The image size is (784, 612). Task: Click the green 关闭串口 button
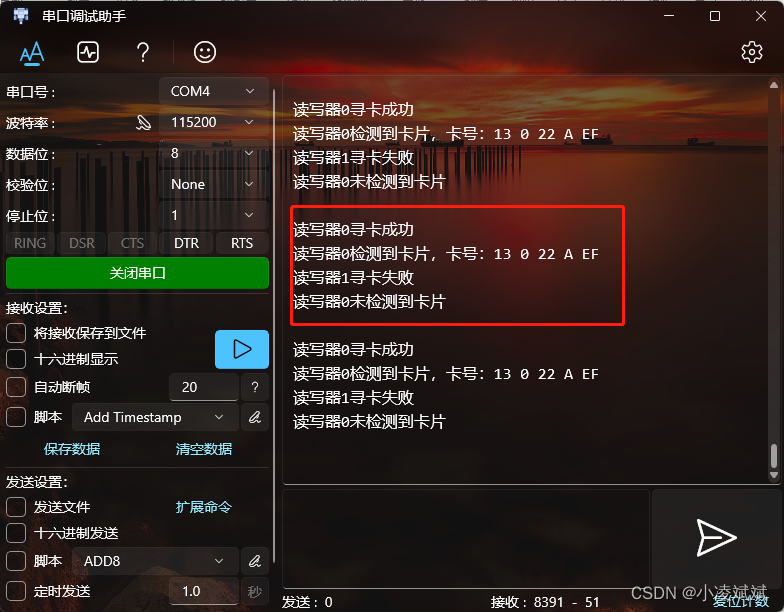[x=138, y=273]
